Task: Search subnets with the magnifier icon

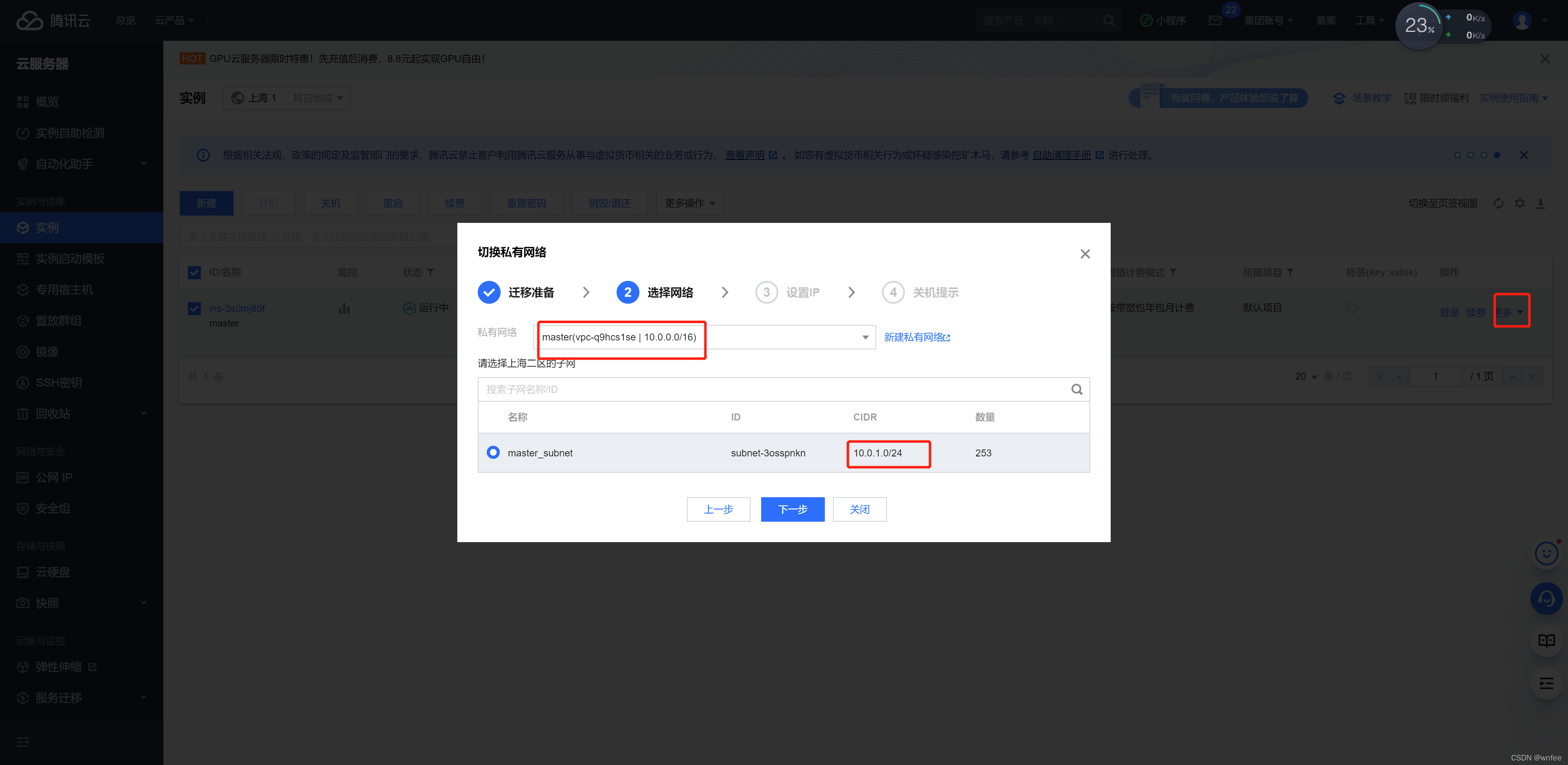Action: [1077, 389]
